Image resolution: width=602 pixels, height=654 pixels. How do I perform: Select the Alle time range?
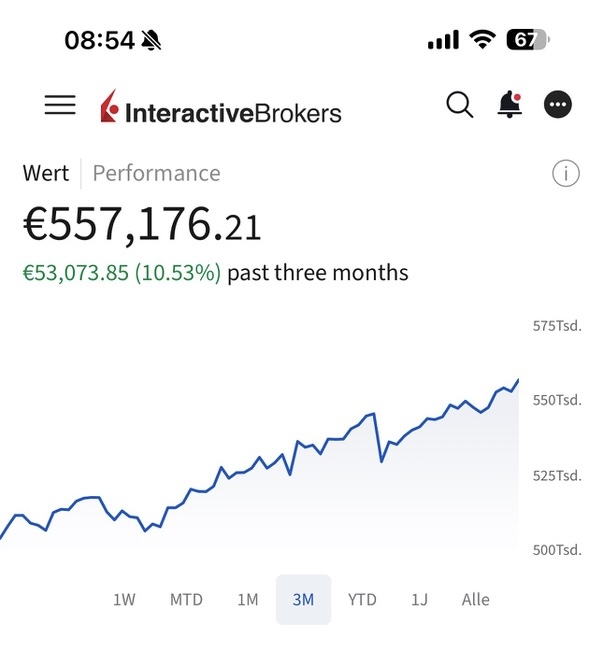pyautogui.click(x=476, y=599)
